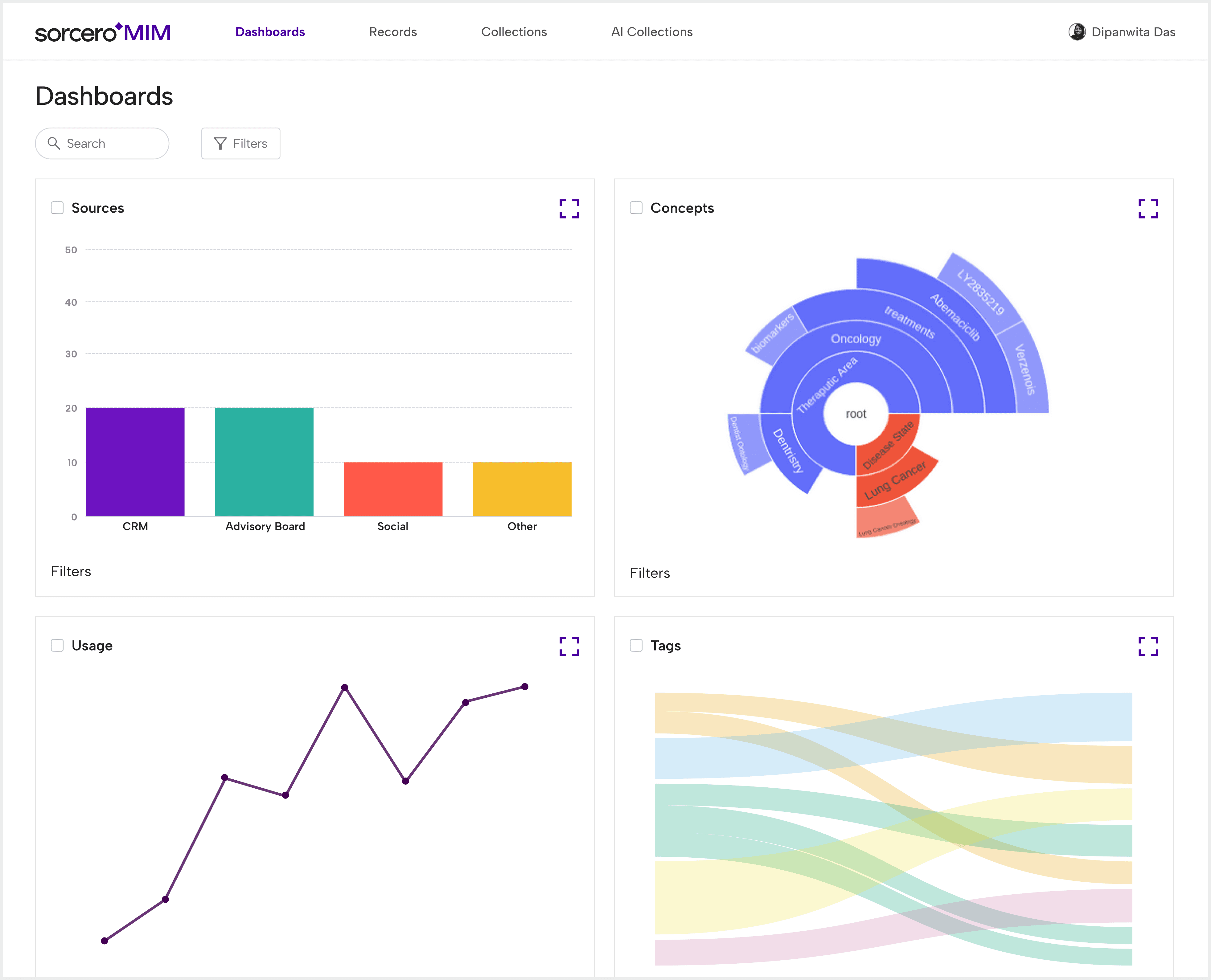Click the first point on Usage line
1211x980 pixels.
click(105, 941)
